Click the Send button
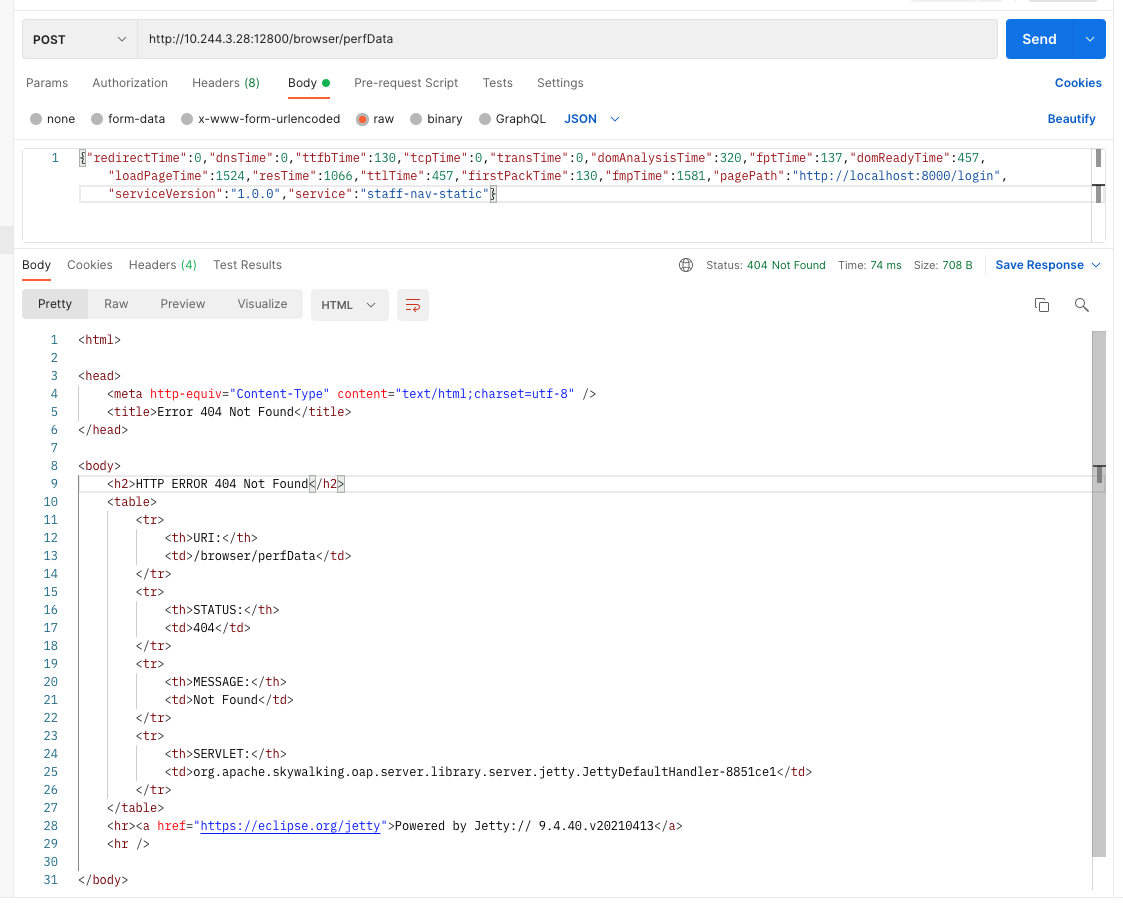Image resolution: width=1123 pixels, height=904 pixels. (1039, 39)
